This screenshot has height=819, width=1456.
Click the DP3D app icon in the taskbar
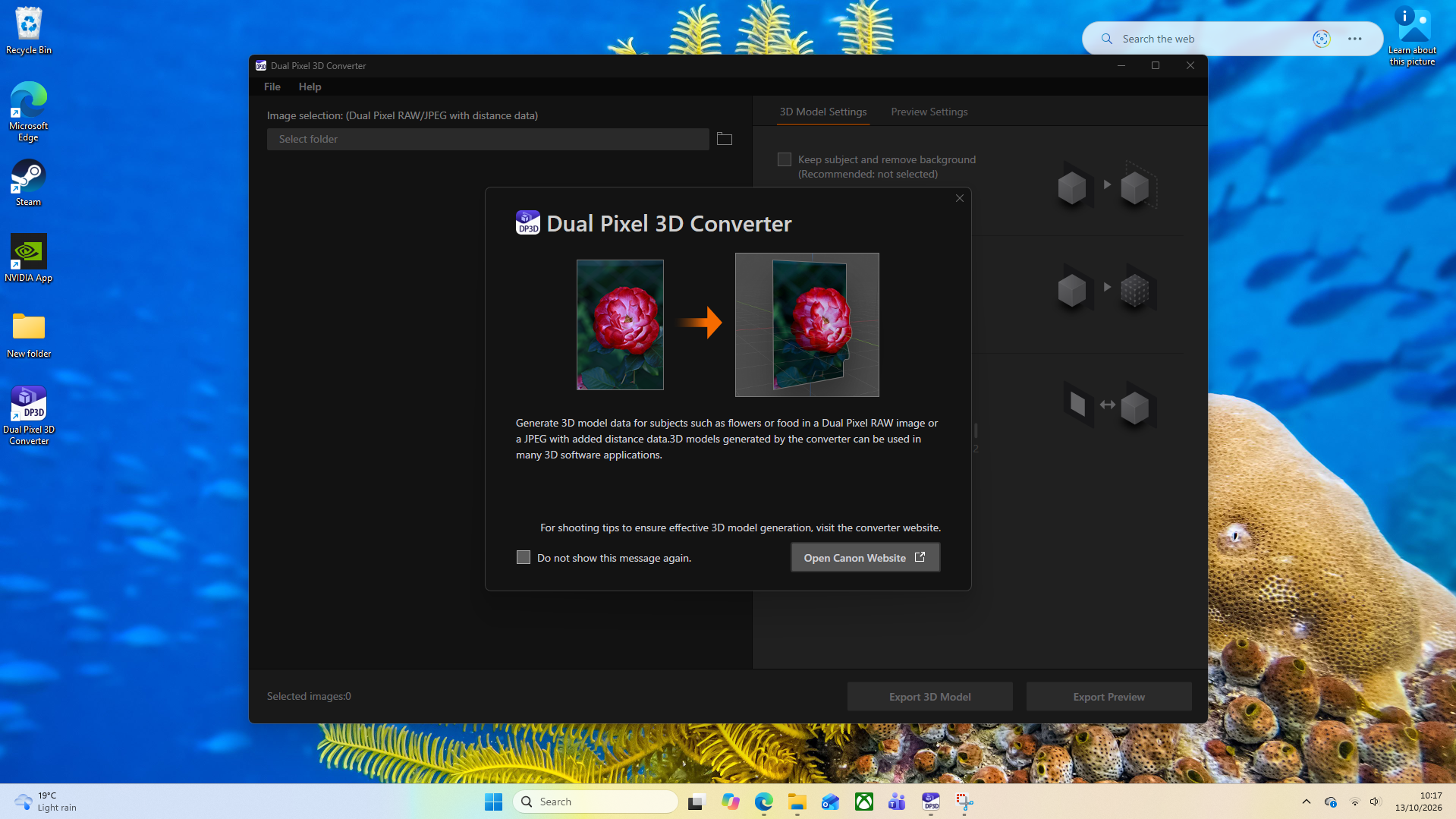[x=930, y=802]
